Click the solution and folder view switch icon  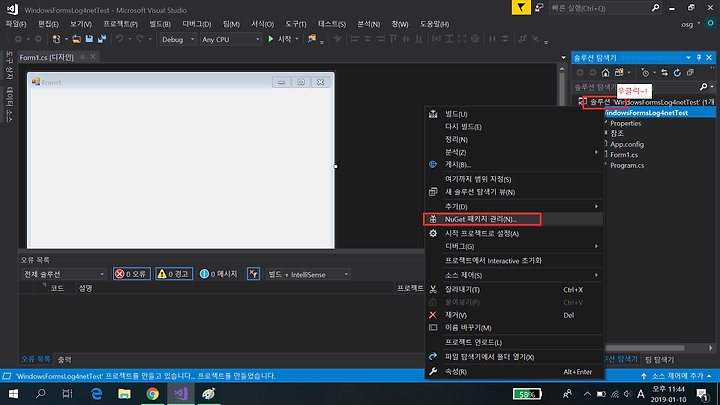point(619,73)
